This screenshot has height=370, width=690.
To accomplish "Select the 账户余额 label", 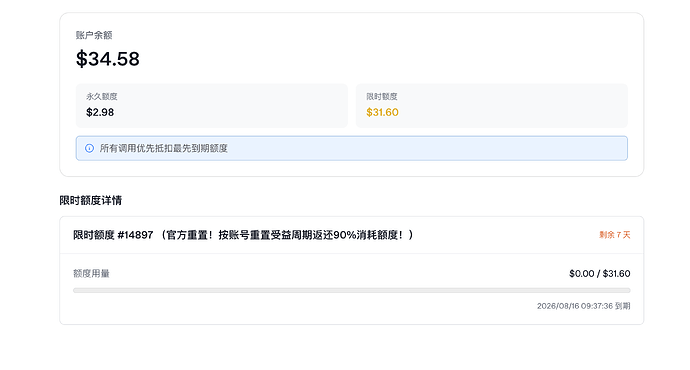I will 94,35.
